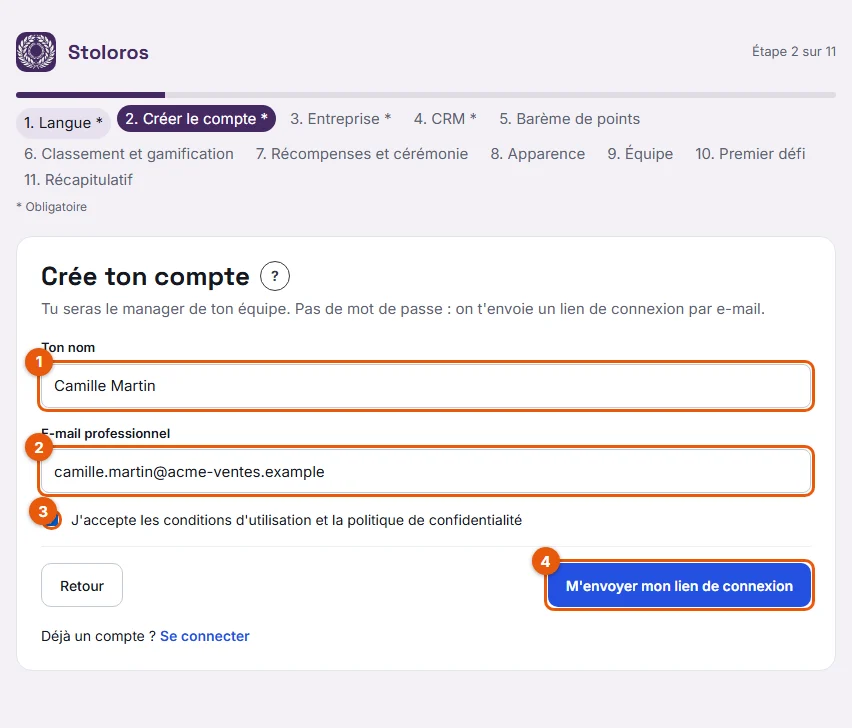Go to step 1. Langue
The width and height of the screenshot is (852, 728).
pyautogui.click(x=63, y=122)
